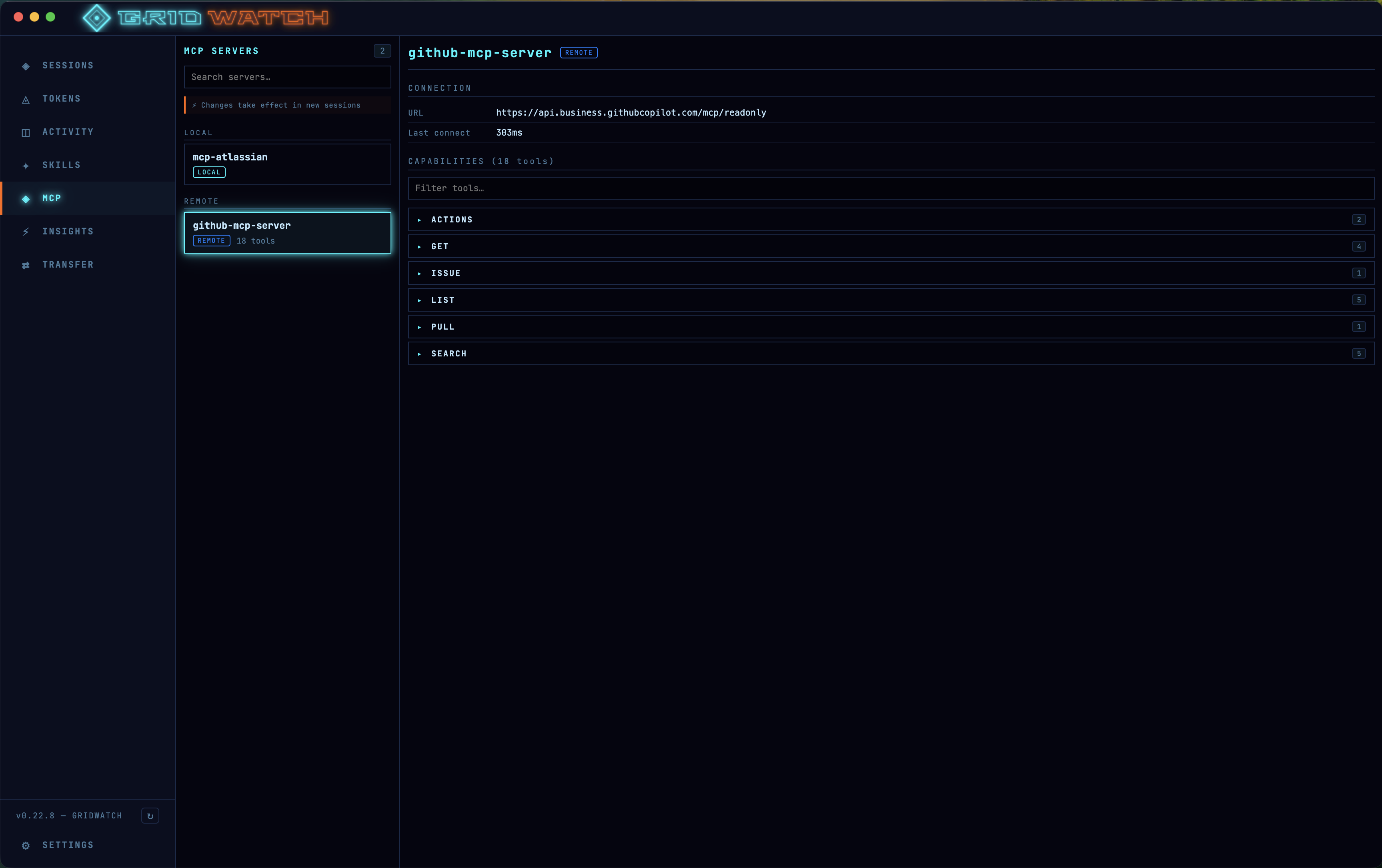
Task: Click the Search servers input box
Action: coord(287,77)
